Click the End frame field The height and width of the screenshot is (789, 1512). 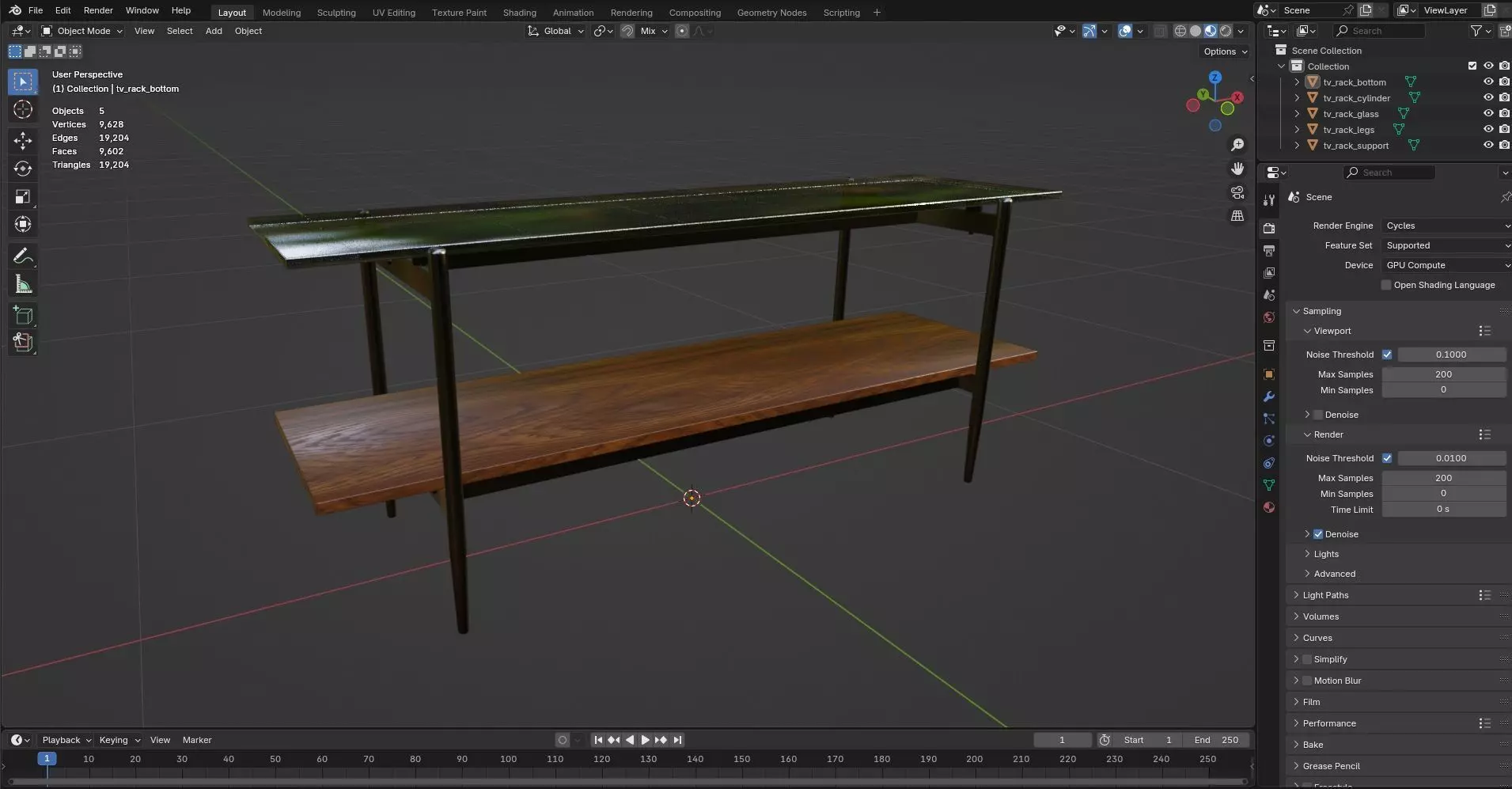pos(1216,740)
